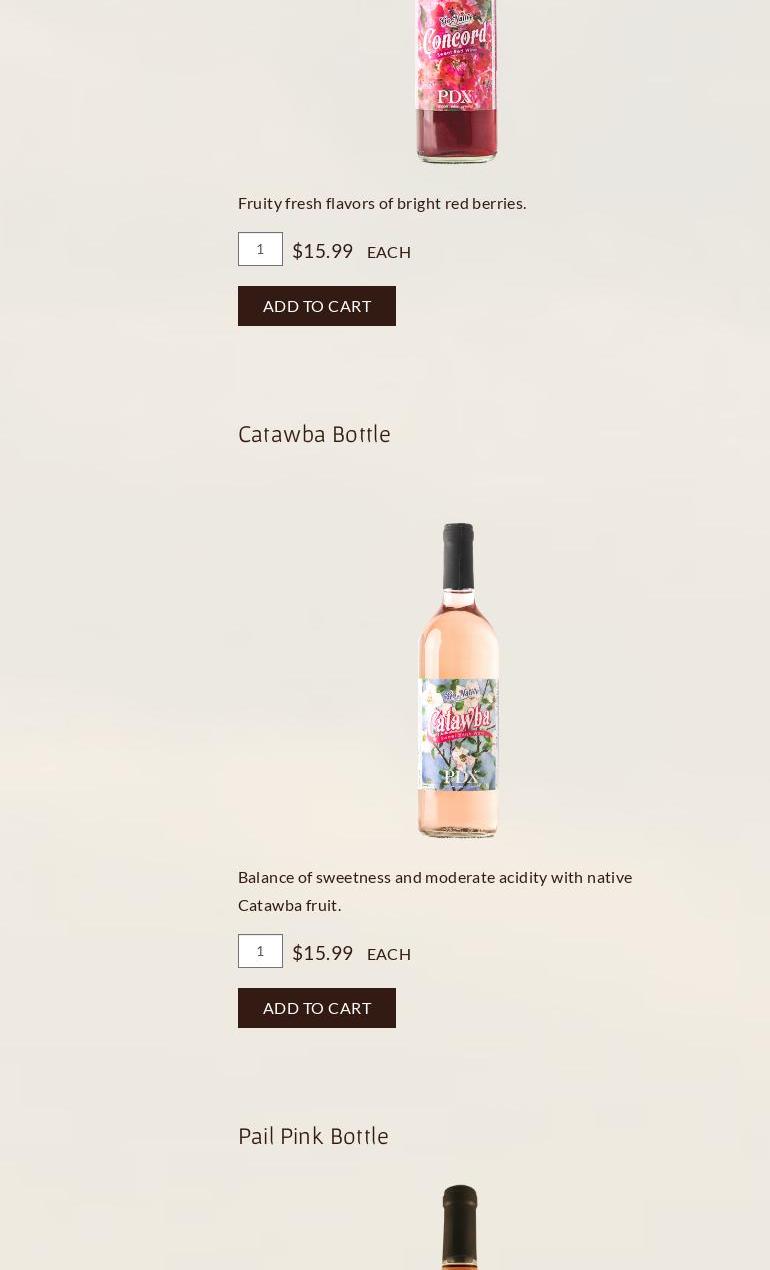Focus the Concord bottle quantity field
This screenshot has height=1270, width=770.
tap(260, 249)
